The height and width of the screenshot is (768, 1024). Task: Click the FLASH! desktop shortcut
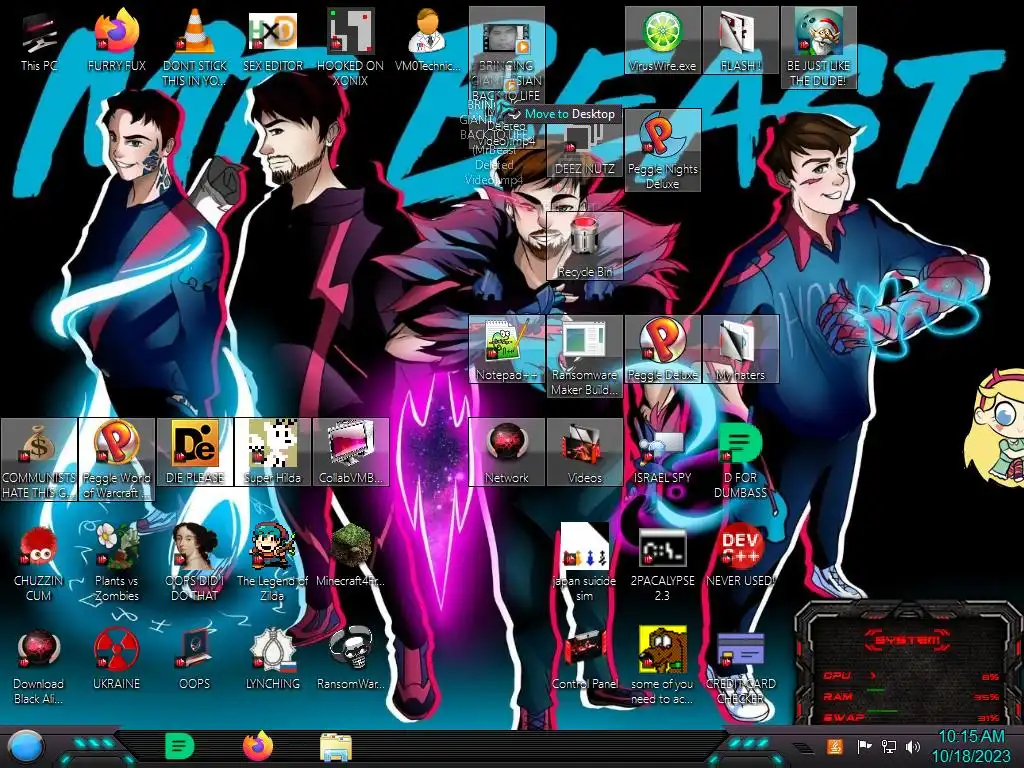pyautogui.click(x=740, y=40)
